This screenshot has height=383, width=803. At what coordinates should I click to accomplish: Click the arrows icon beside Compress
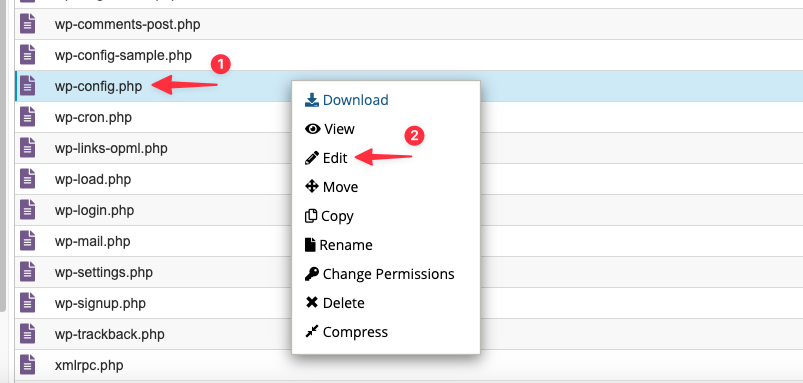311,332
